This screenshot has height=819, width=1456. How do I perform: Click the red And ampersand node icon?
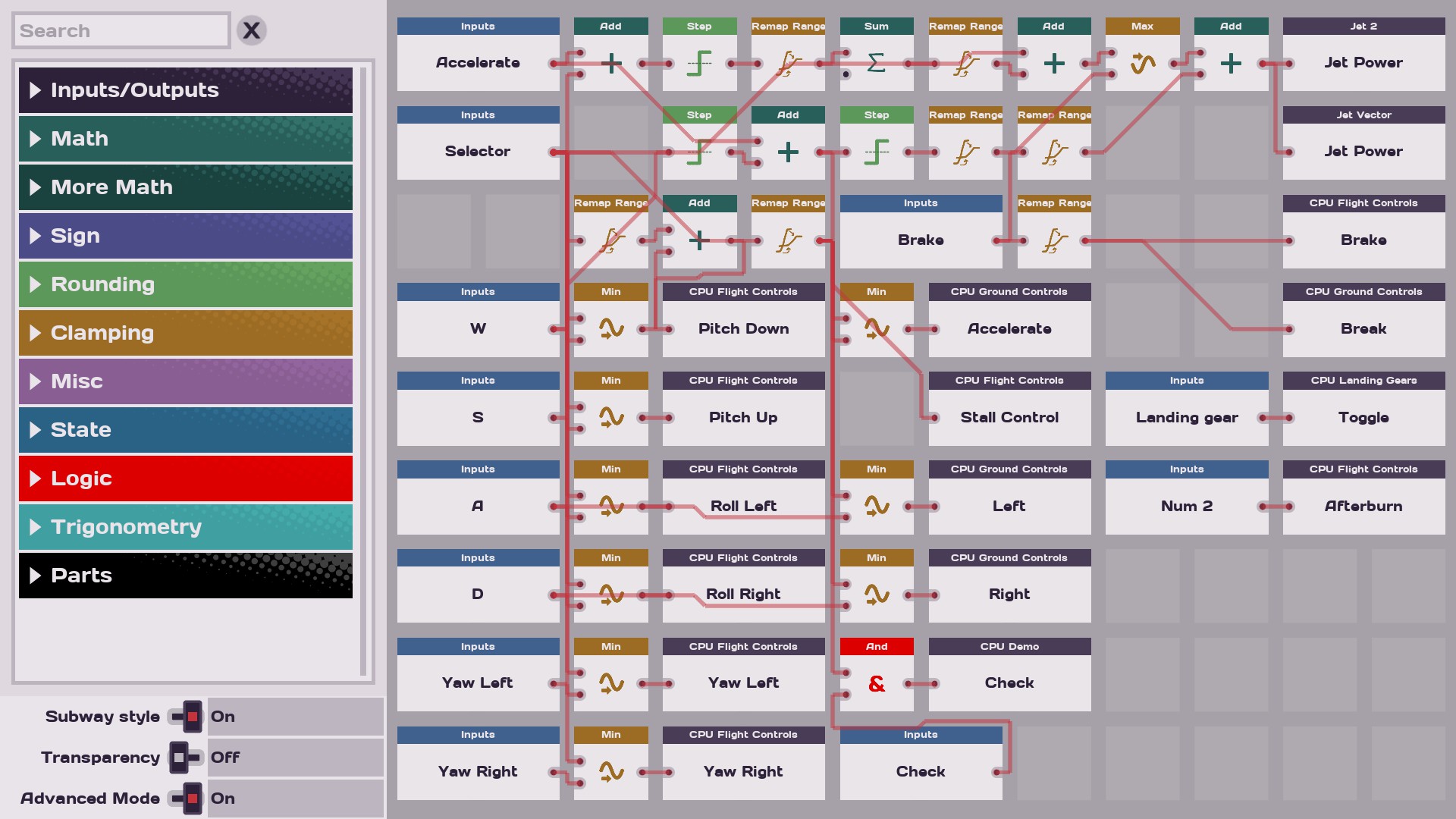pos(876,683)
